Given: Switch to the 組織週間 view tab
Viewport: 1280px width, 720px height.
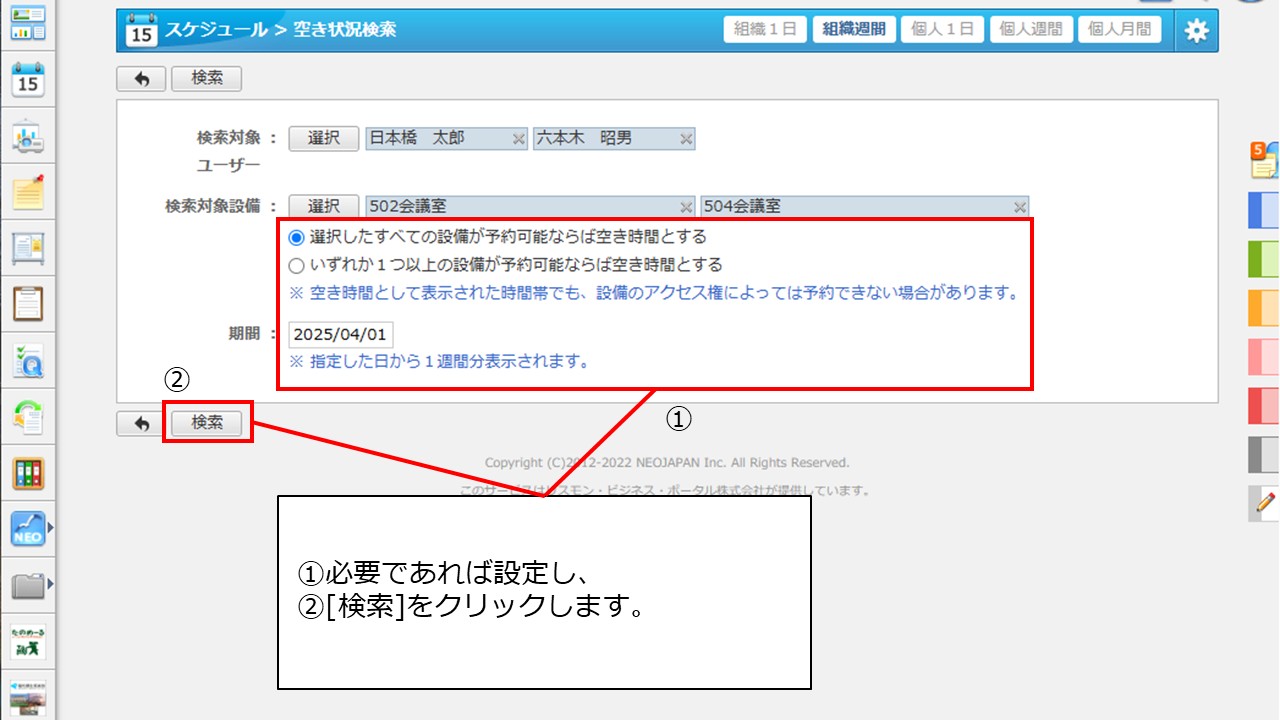Looking at the screenshot, I should click(x=854, y=29).
